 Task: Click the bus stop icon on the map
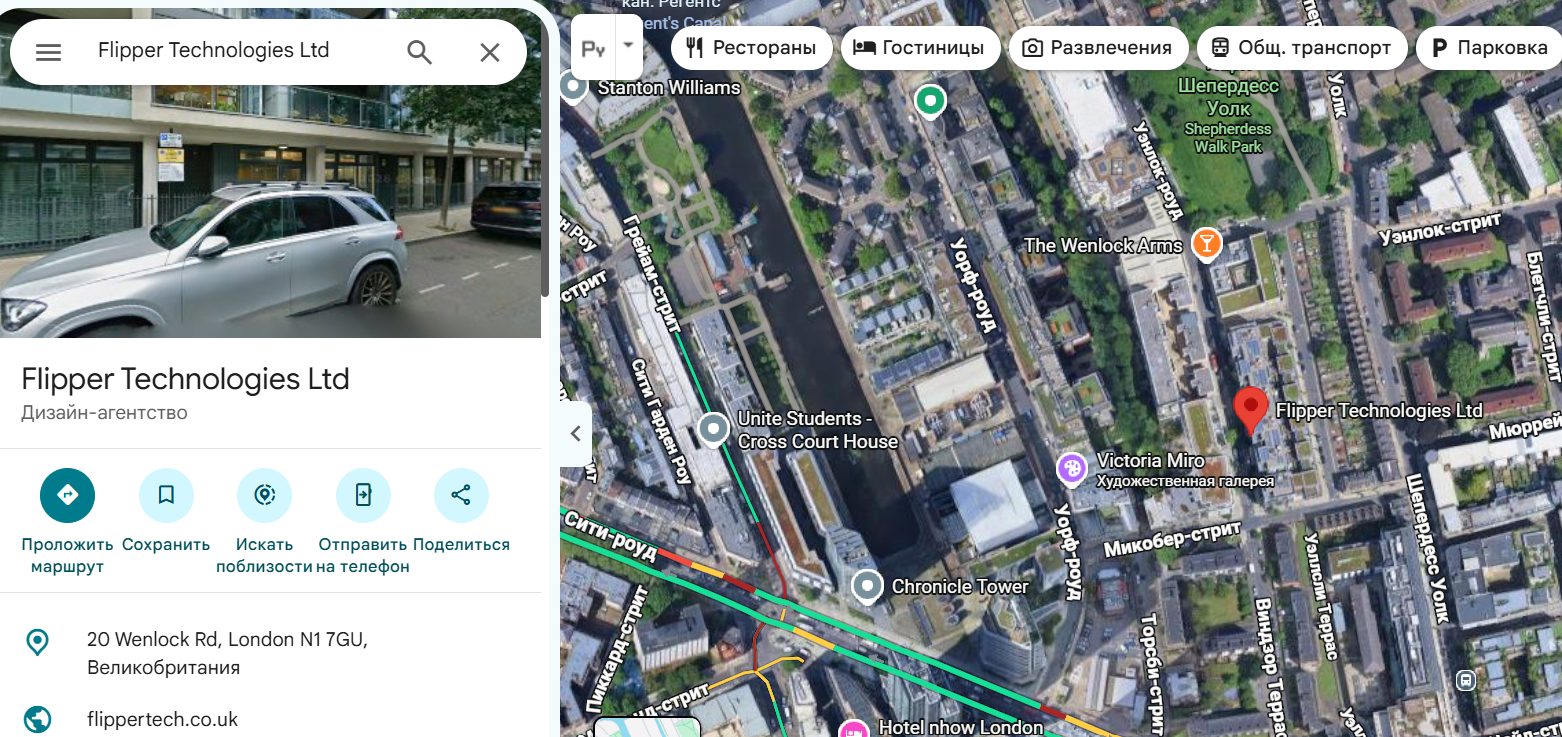click(x=1466, y=680)
